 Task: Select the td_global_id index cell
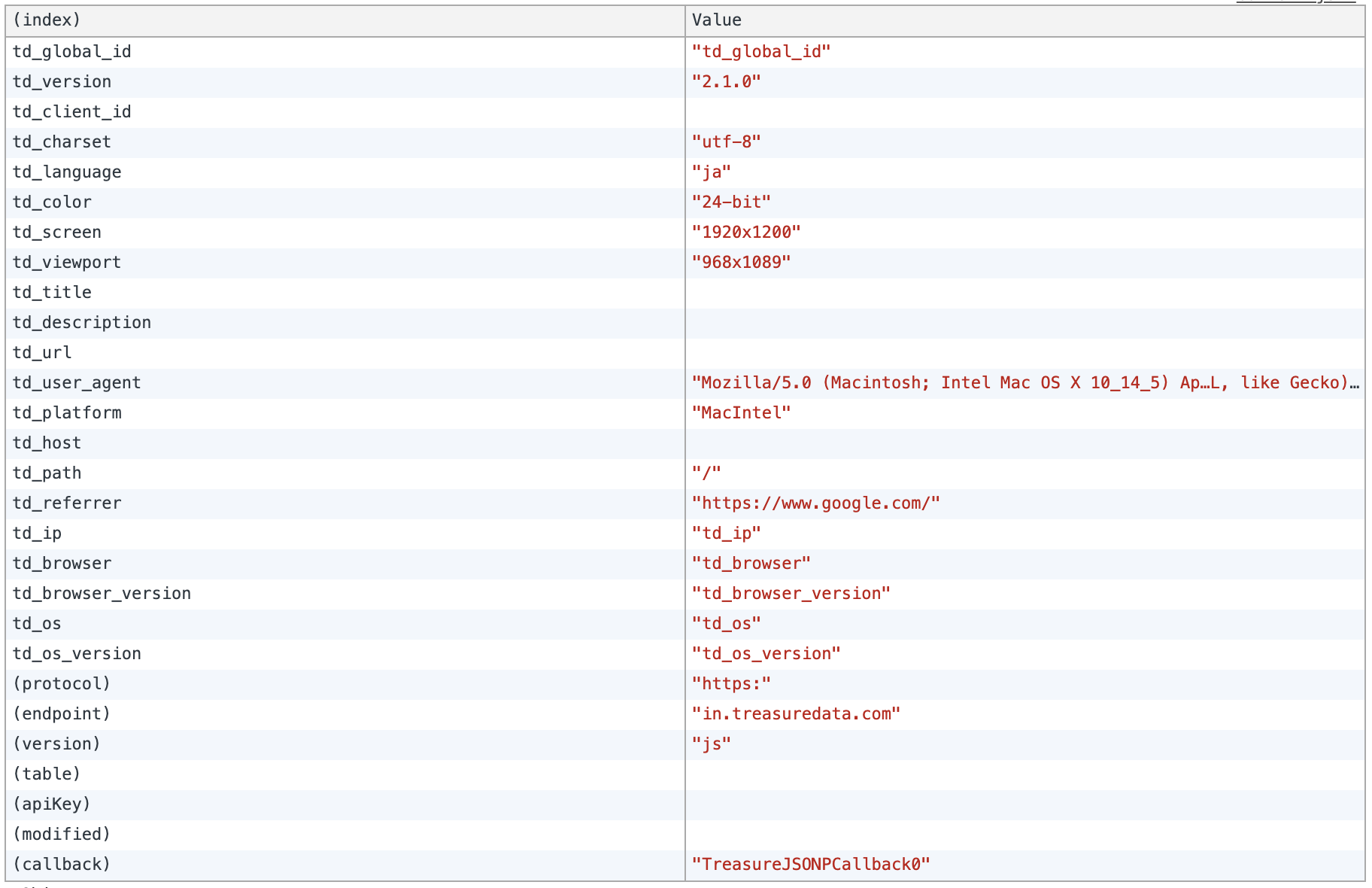click(345, 52)
